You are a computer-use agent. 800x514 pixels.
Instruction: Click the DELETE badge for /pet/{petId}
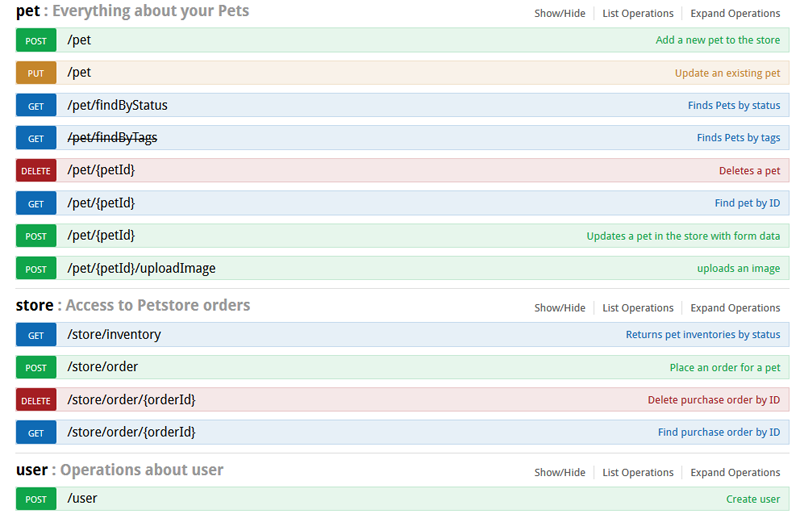(36, 170)
